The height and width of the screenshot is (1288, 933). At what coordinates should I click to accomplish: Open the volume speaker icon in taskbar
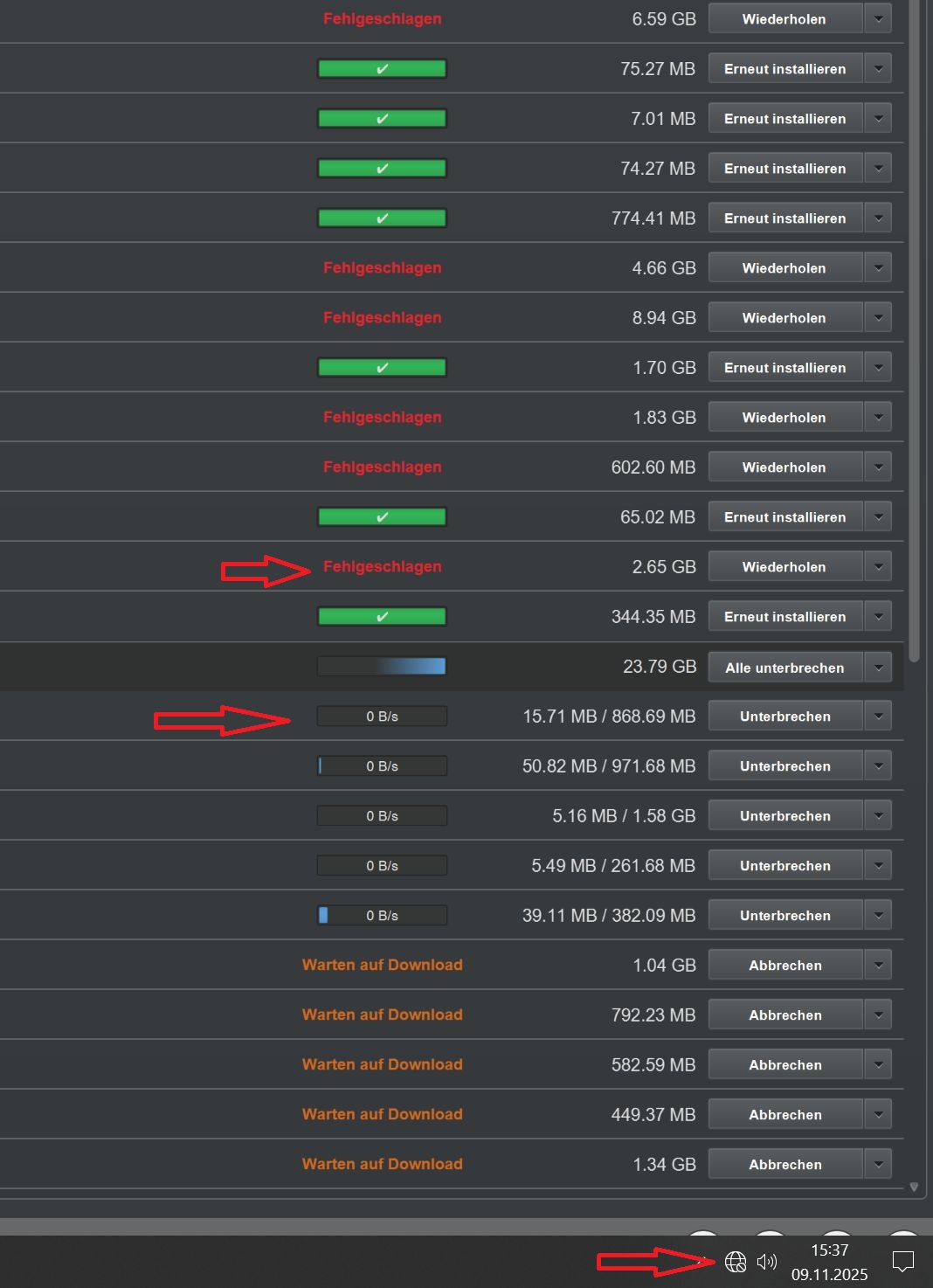tap(767, 1262)
